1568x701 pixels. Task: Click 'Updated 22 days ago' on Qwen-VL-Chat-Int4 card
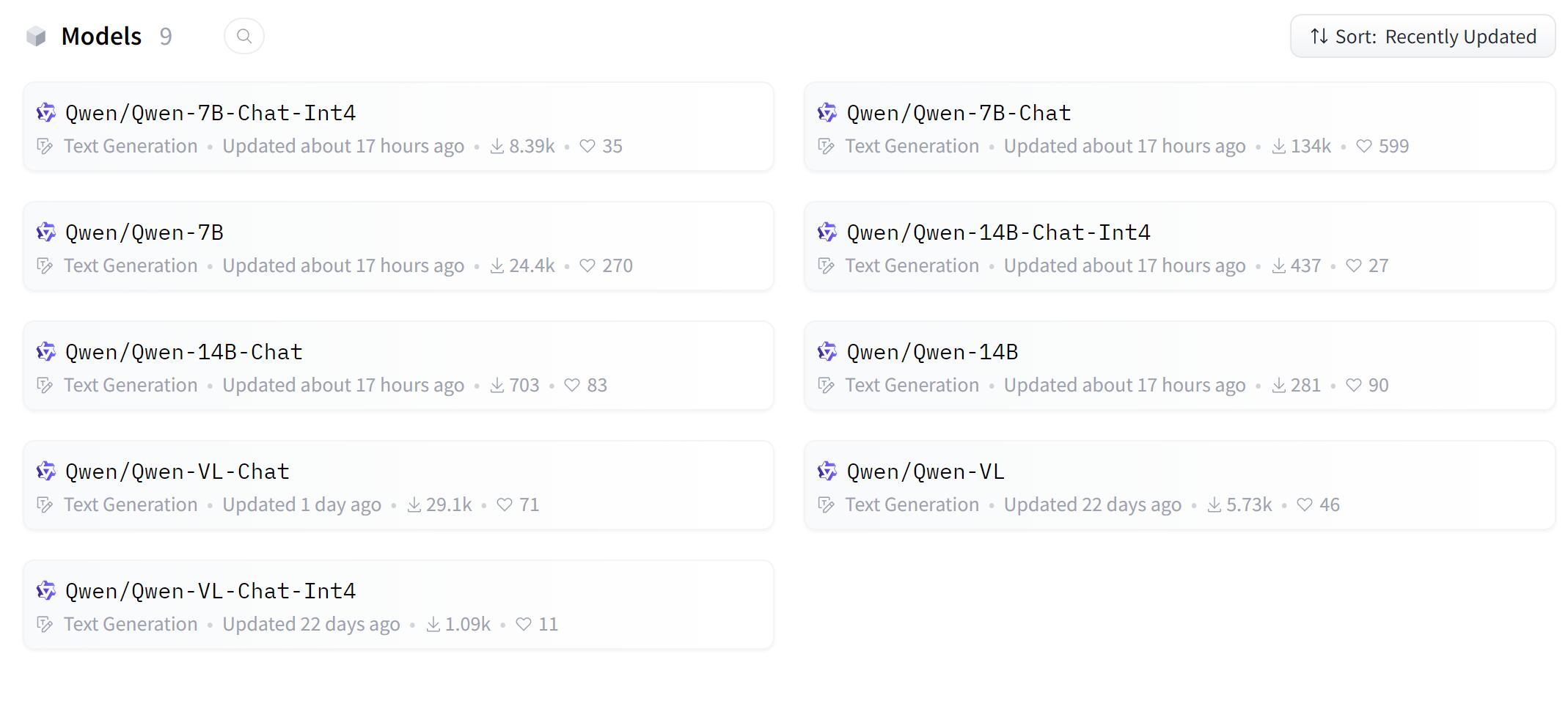[x=312, y=624]
